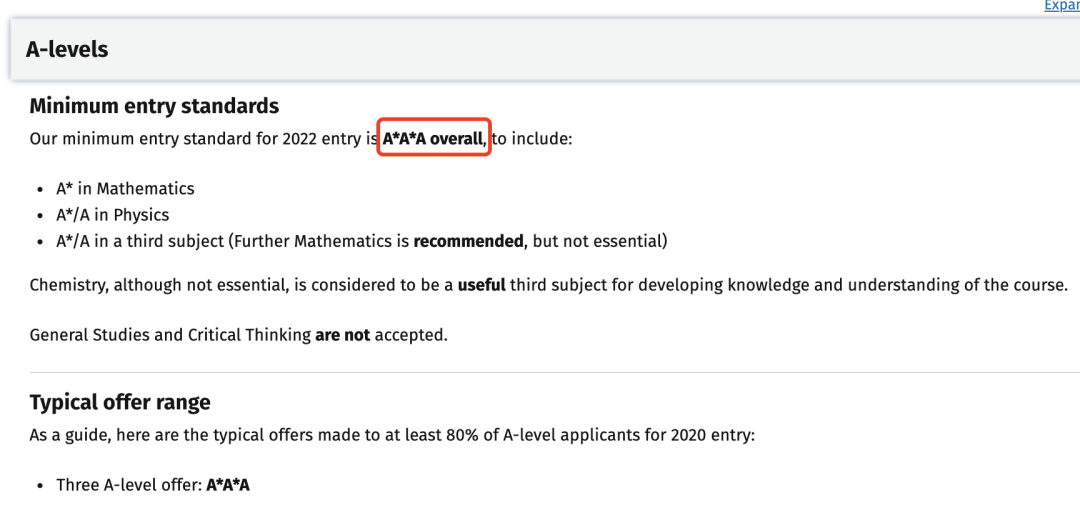
Task: Click the sentence about 2020 entry typical offers
Action: (393, 436)
